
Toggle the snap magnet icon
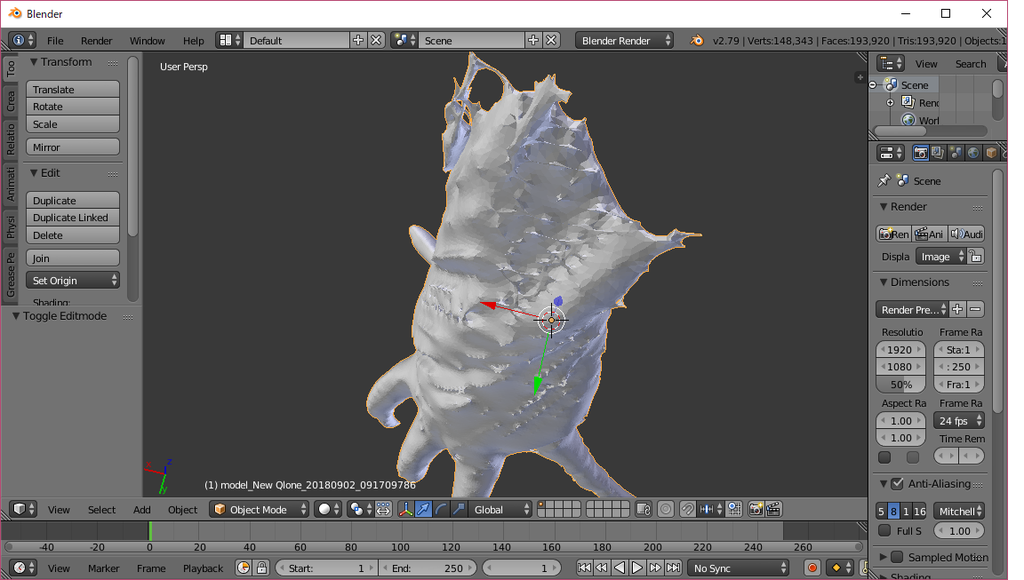pos(687,509)
